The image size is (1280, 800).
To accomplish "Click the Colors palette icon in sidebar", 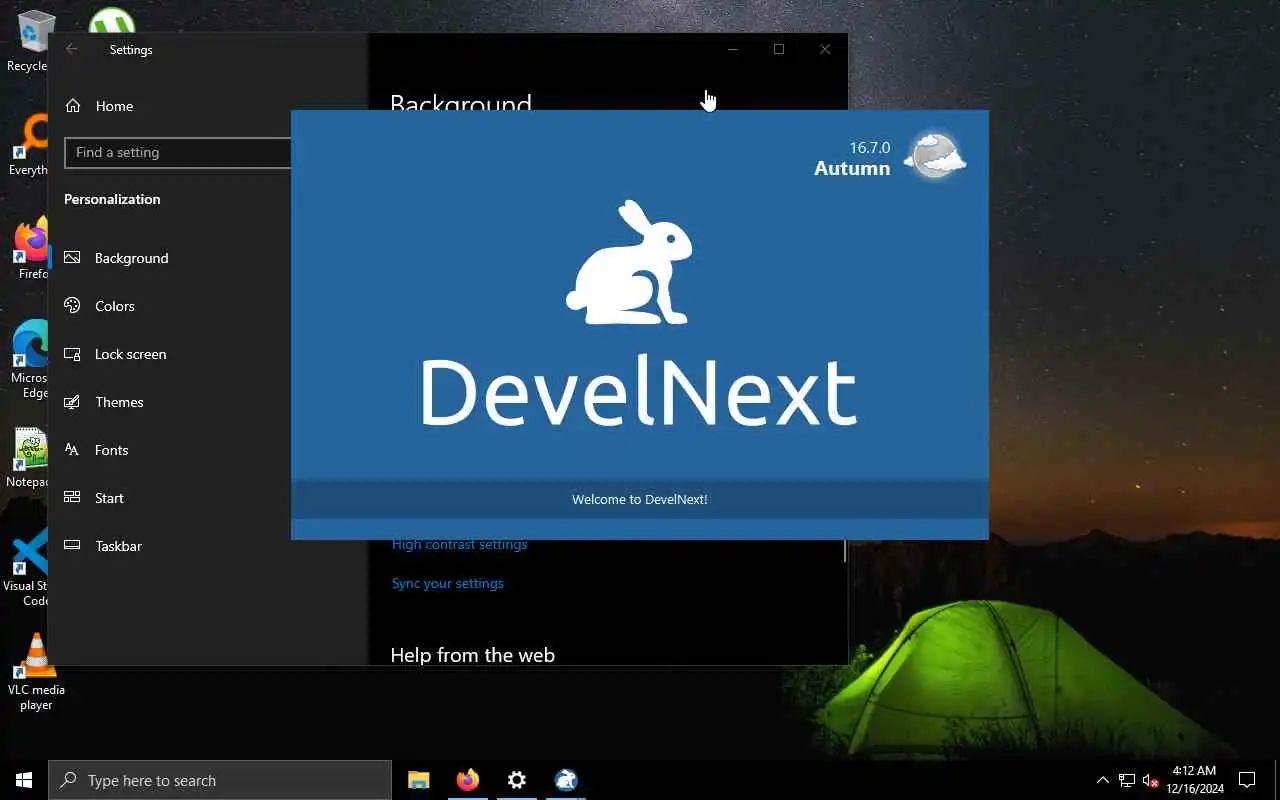I will (72, 306).
